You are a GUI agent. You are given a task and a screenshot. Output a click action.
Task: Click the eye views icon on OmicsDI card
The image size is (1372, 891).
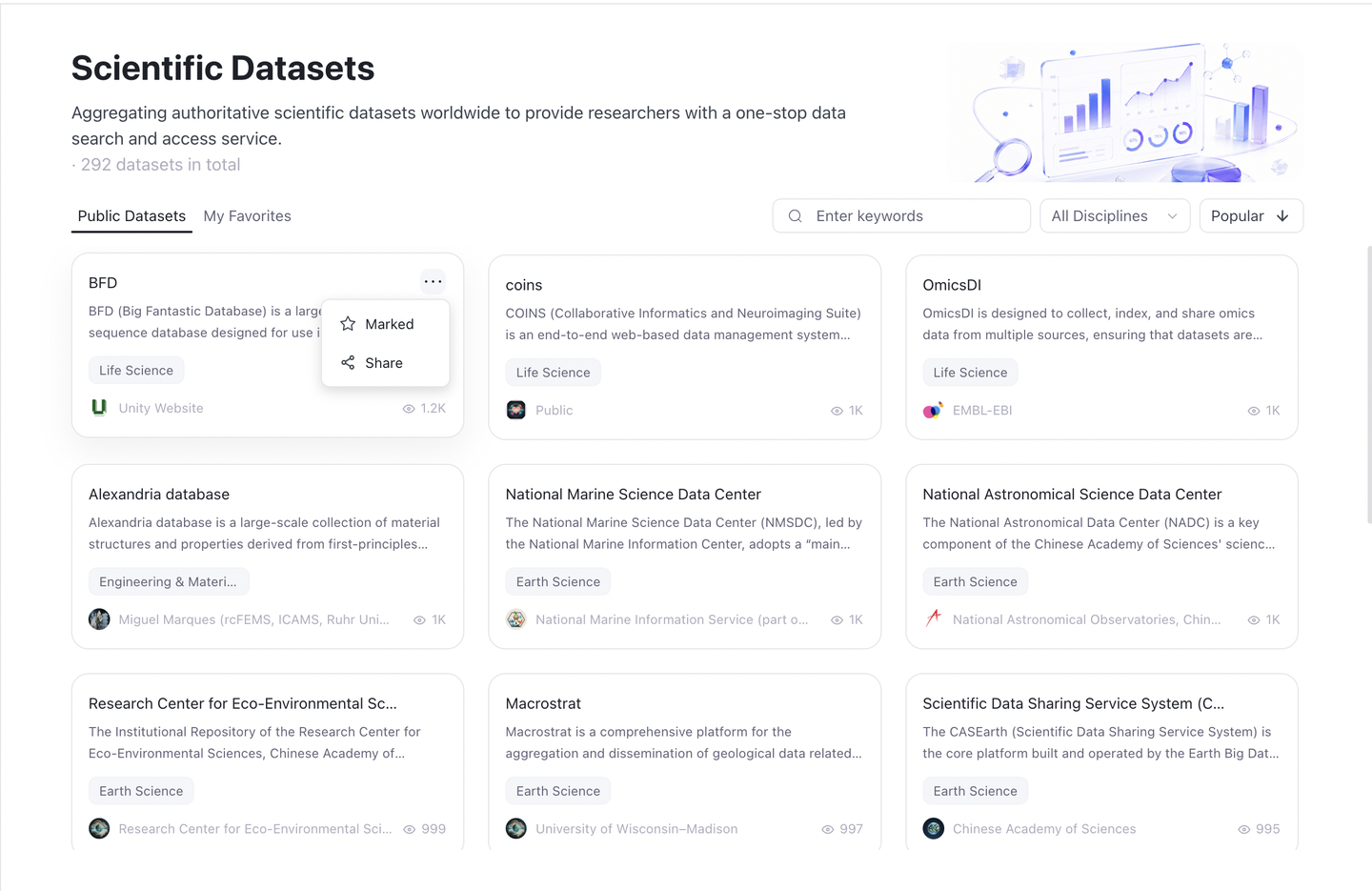[1254, 411]
